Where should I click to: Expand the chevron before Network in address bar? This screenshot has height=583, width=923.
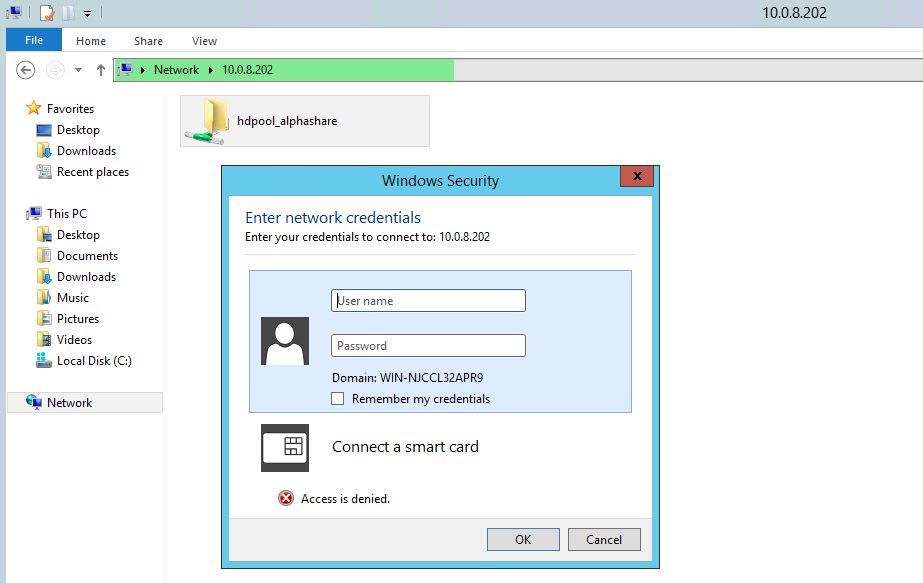tap(142, 70)
